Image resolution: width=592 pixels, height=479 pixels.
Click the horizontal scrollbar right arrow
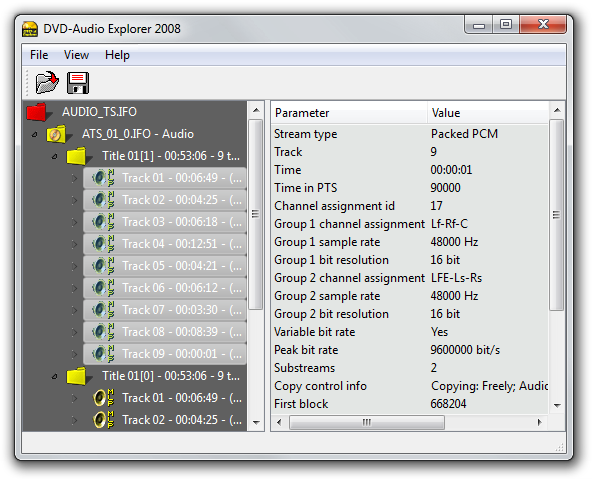(540, 422)
